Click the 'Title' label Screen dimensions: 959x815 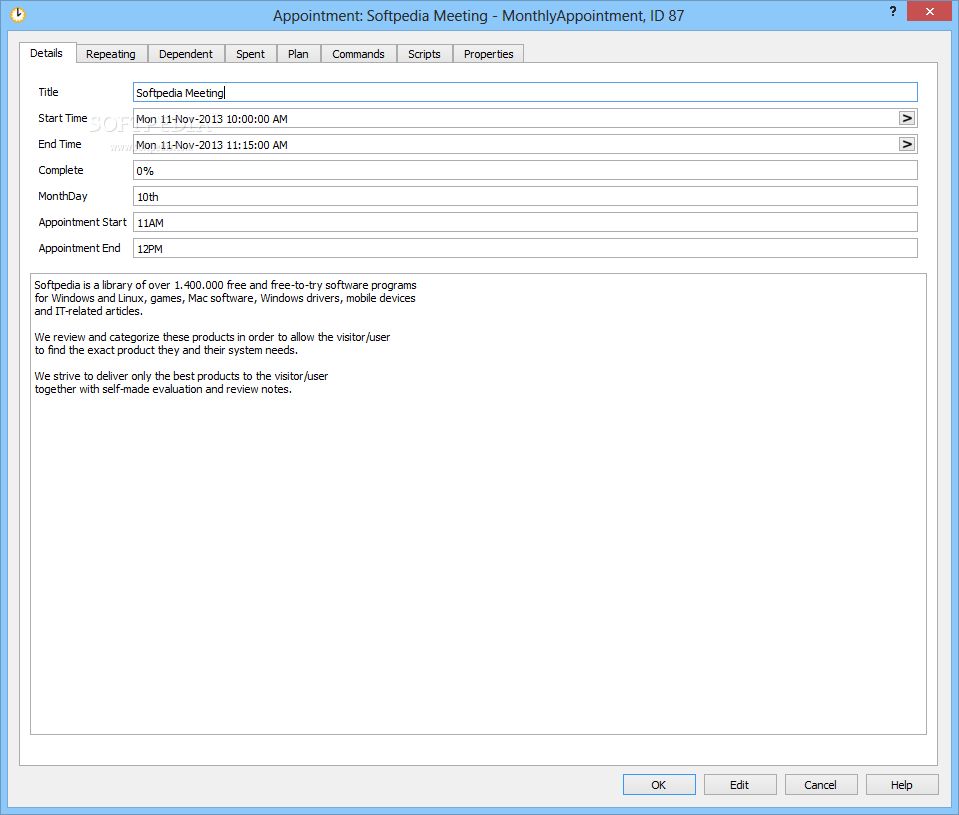[48, 92]
